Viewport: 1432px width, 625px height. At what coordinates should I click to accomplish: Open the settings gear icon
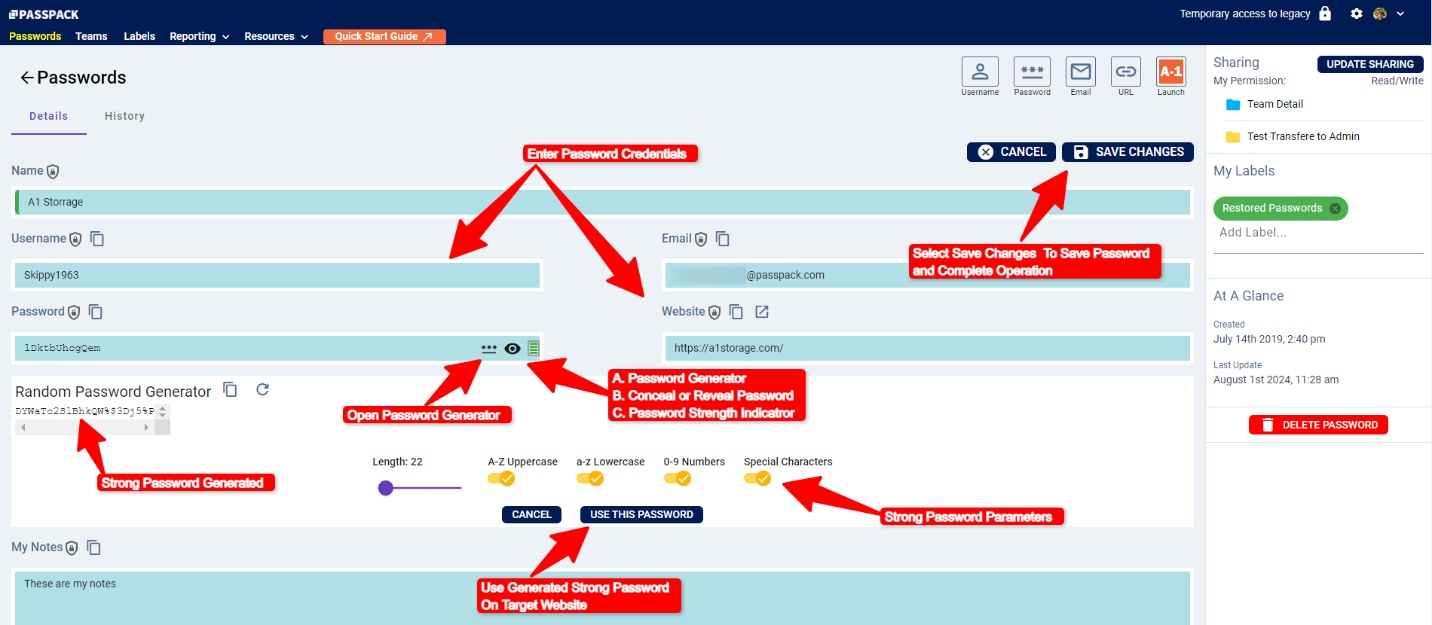1357,14
